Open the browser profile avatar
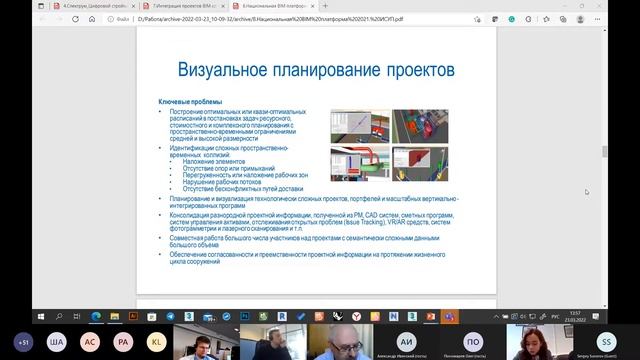Screen dimensions: 640x360 coord(580,19)
